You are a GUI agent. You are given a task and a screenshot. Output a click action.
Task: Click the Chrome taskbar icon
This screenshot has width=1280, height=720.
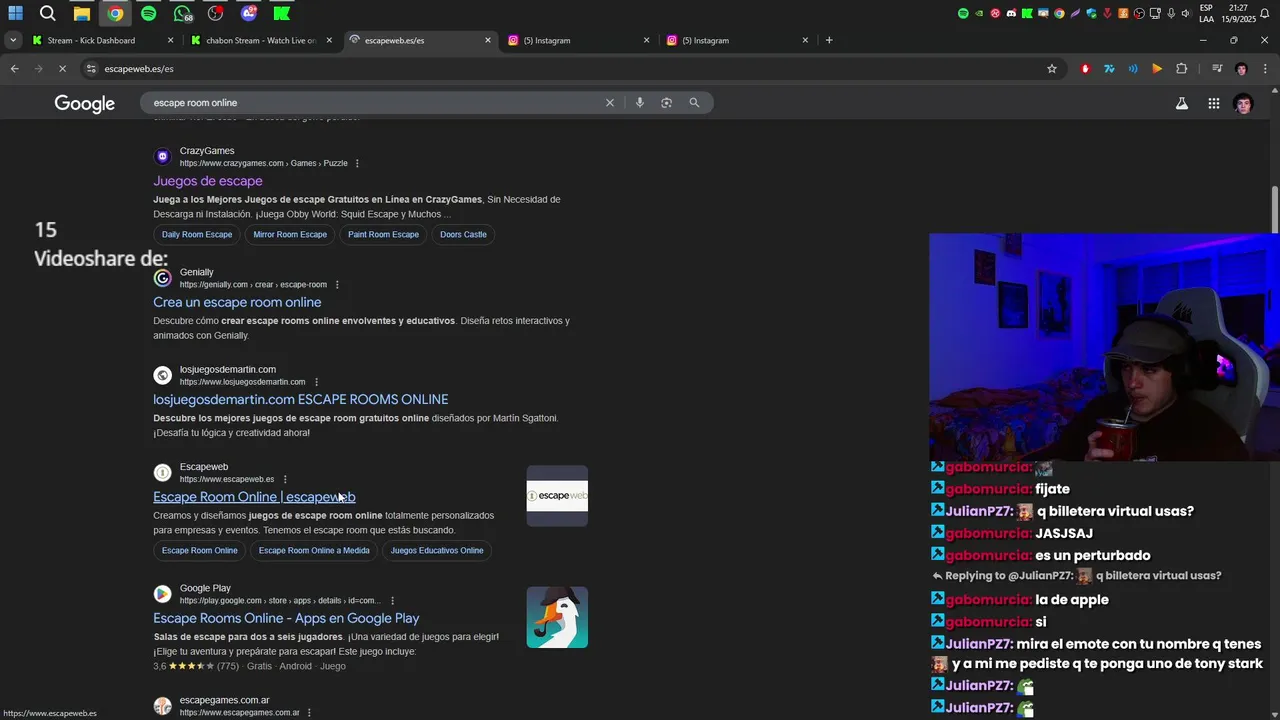click(116, 13)
